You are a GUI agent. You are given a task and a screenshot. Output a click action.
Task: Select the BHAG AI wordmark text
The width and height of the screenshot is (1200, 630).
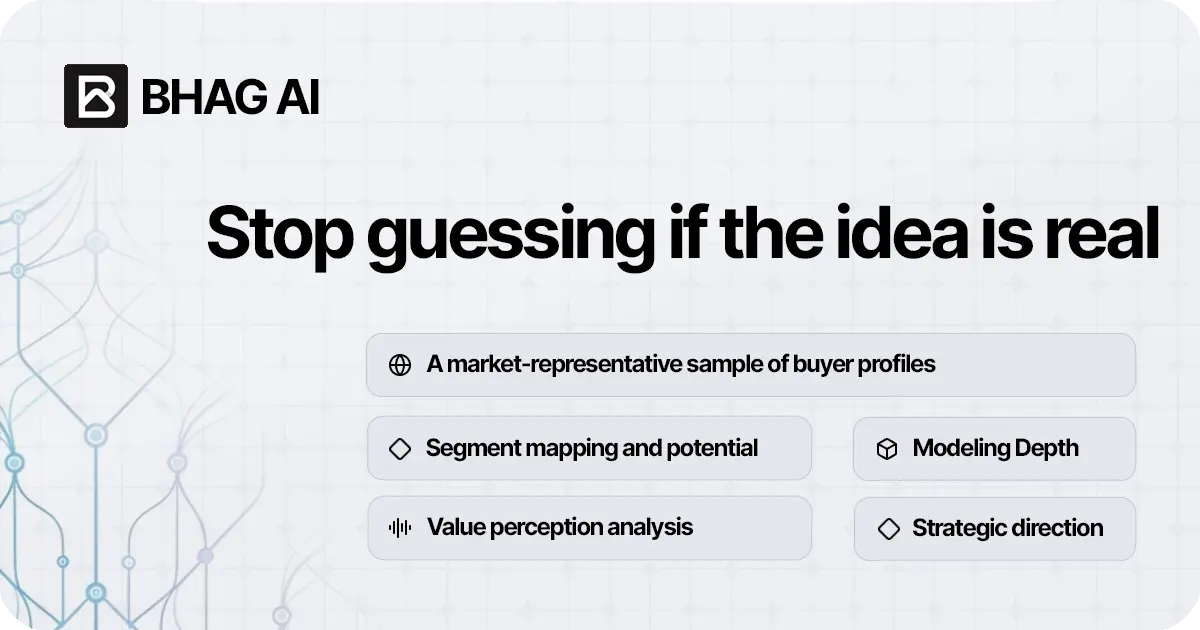[x=231, y=97]
